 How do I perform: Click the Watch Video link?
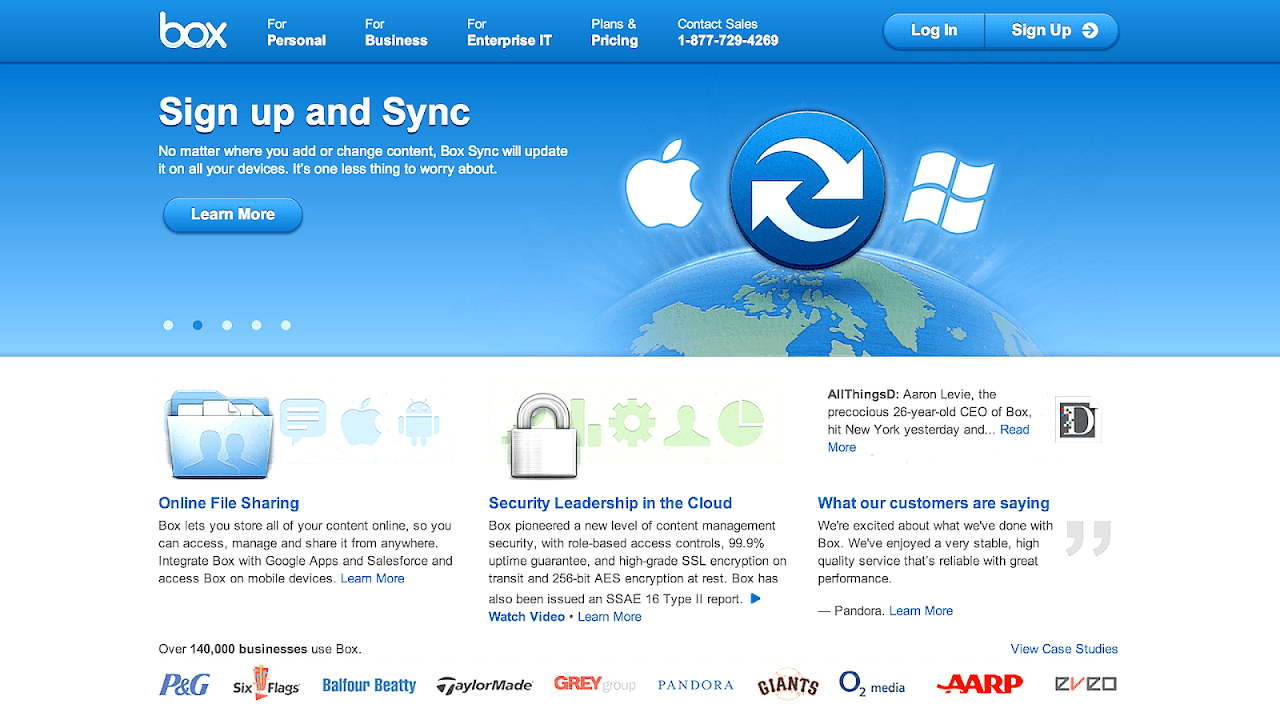(526, 616)
